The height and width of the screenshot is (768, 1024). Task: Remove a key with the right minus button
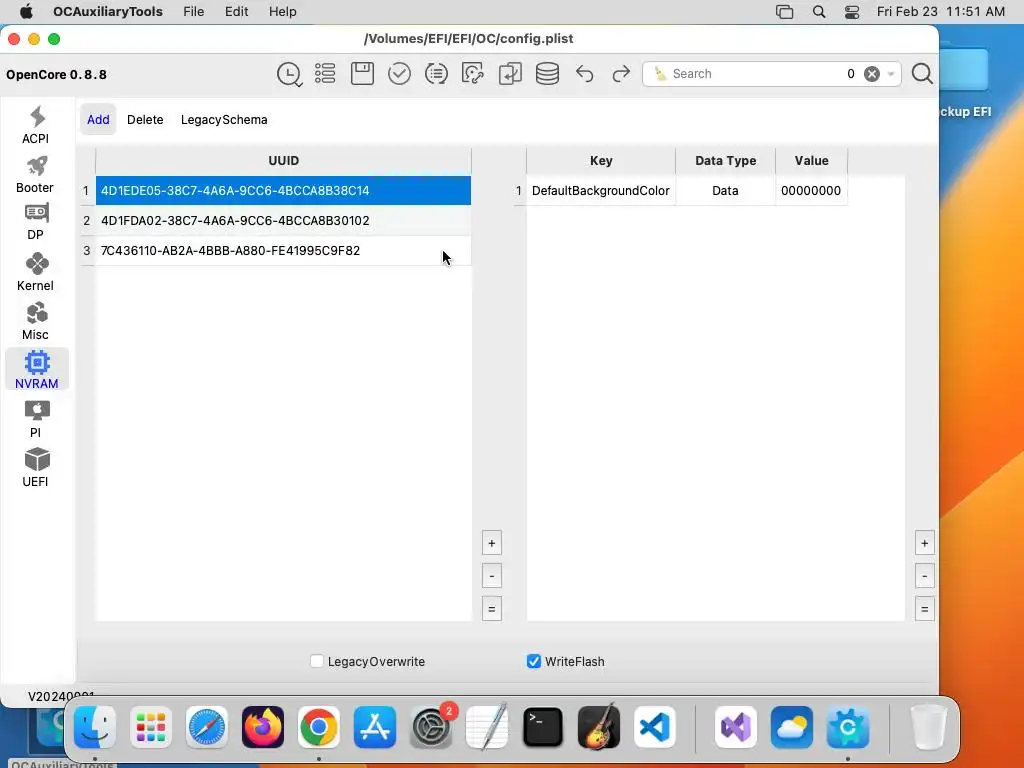pos(925,576)
